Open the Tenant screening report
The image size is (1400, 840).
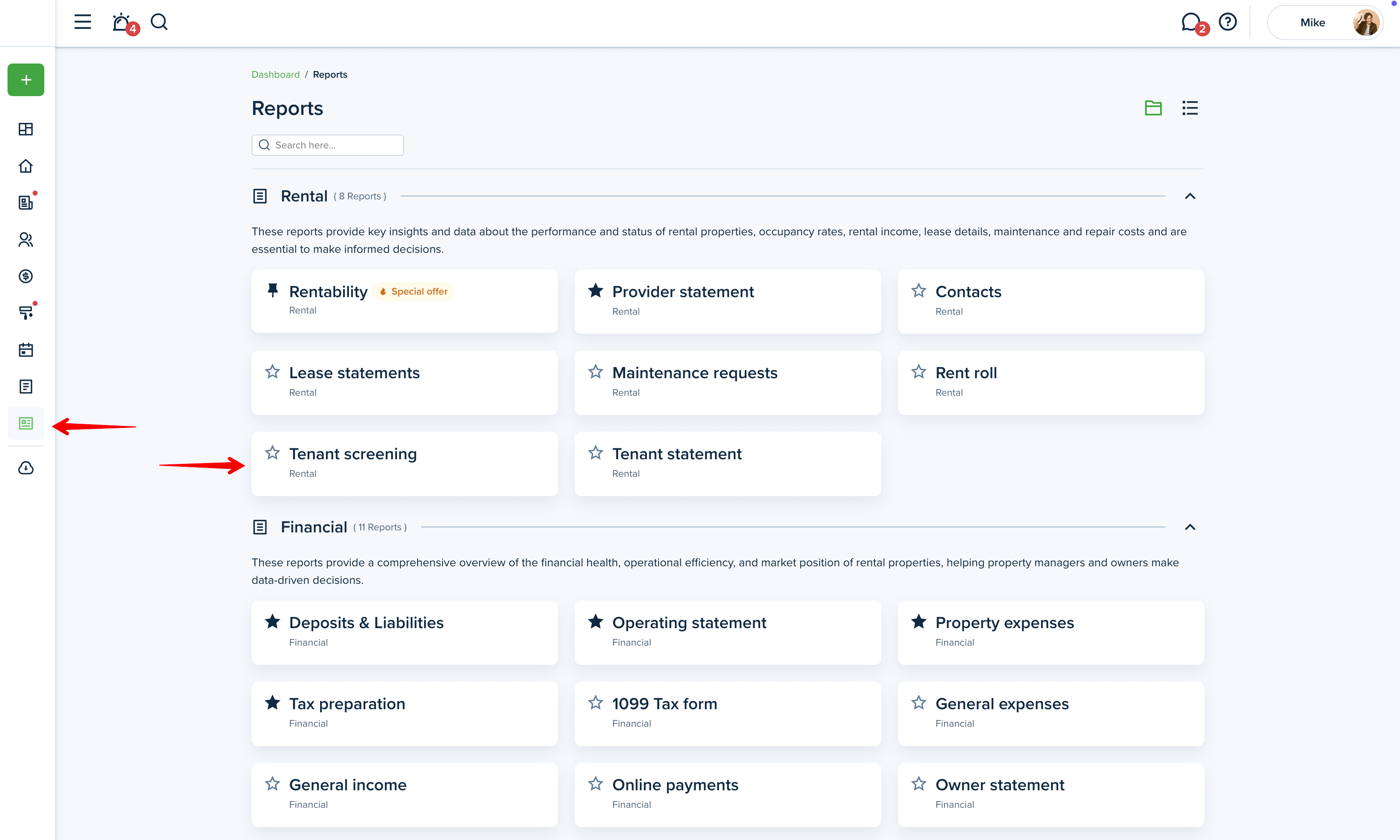(x=405, y=464)
